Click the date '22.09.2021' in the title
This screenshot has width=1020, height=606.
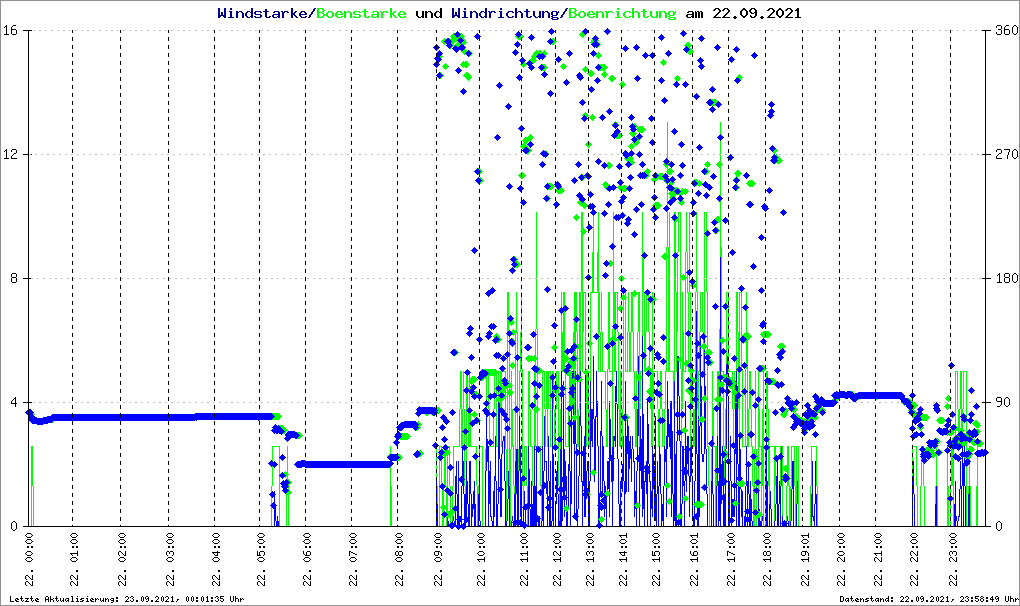[757, 13]
